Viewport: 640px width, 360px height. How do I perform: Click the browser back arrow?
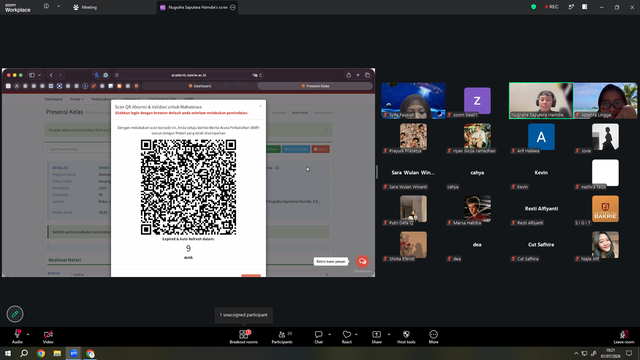click(51, 75)
